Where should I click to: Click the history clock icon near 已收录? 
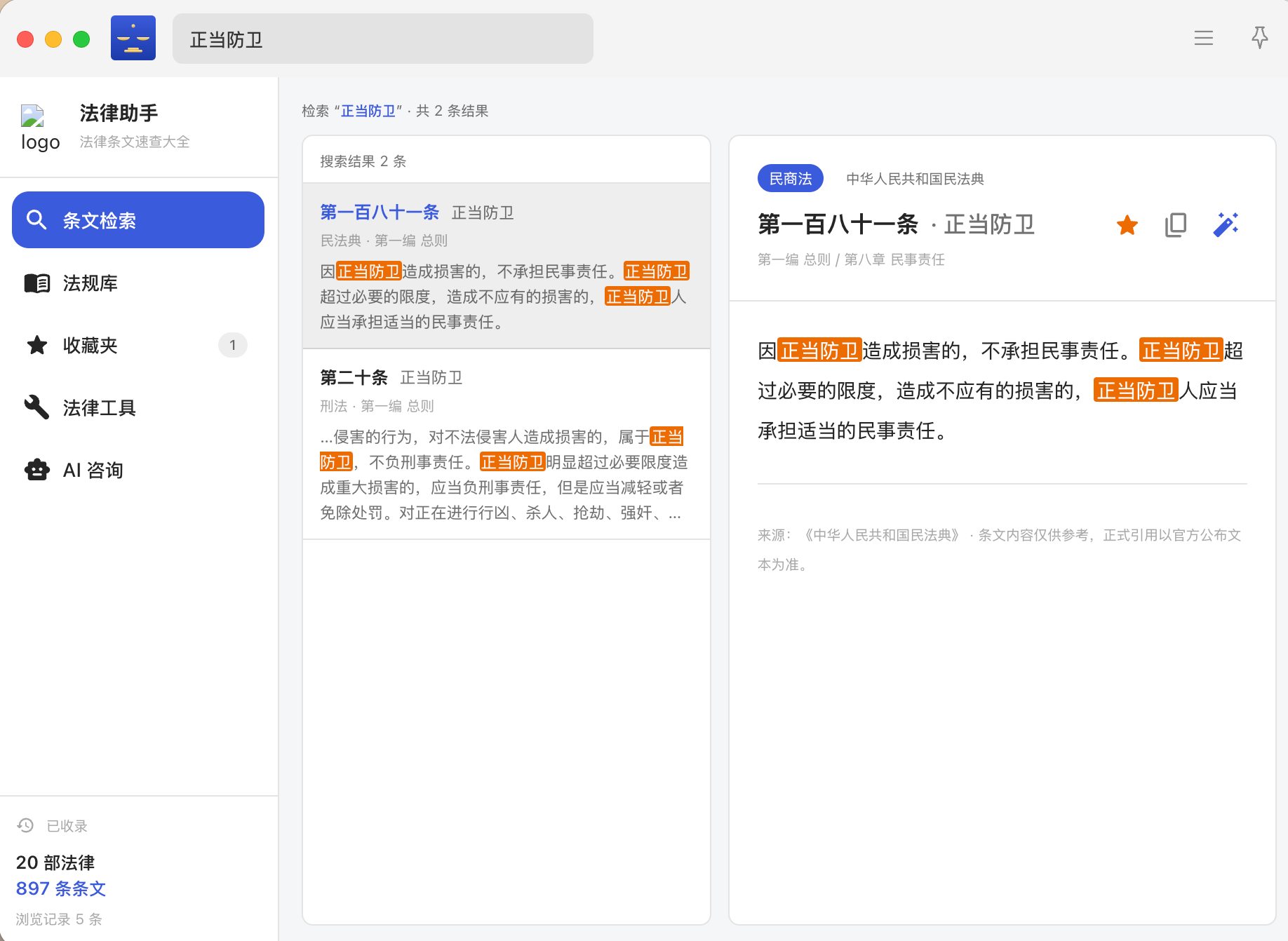[x=25, y=825]
